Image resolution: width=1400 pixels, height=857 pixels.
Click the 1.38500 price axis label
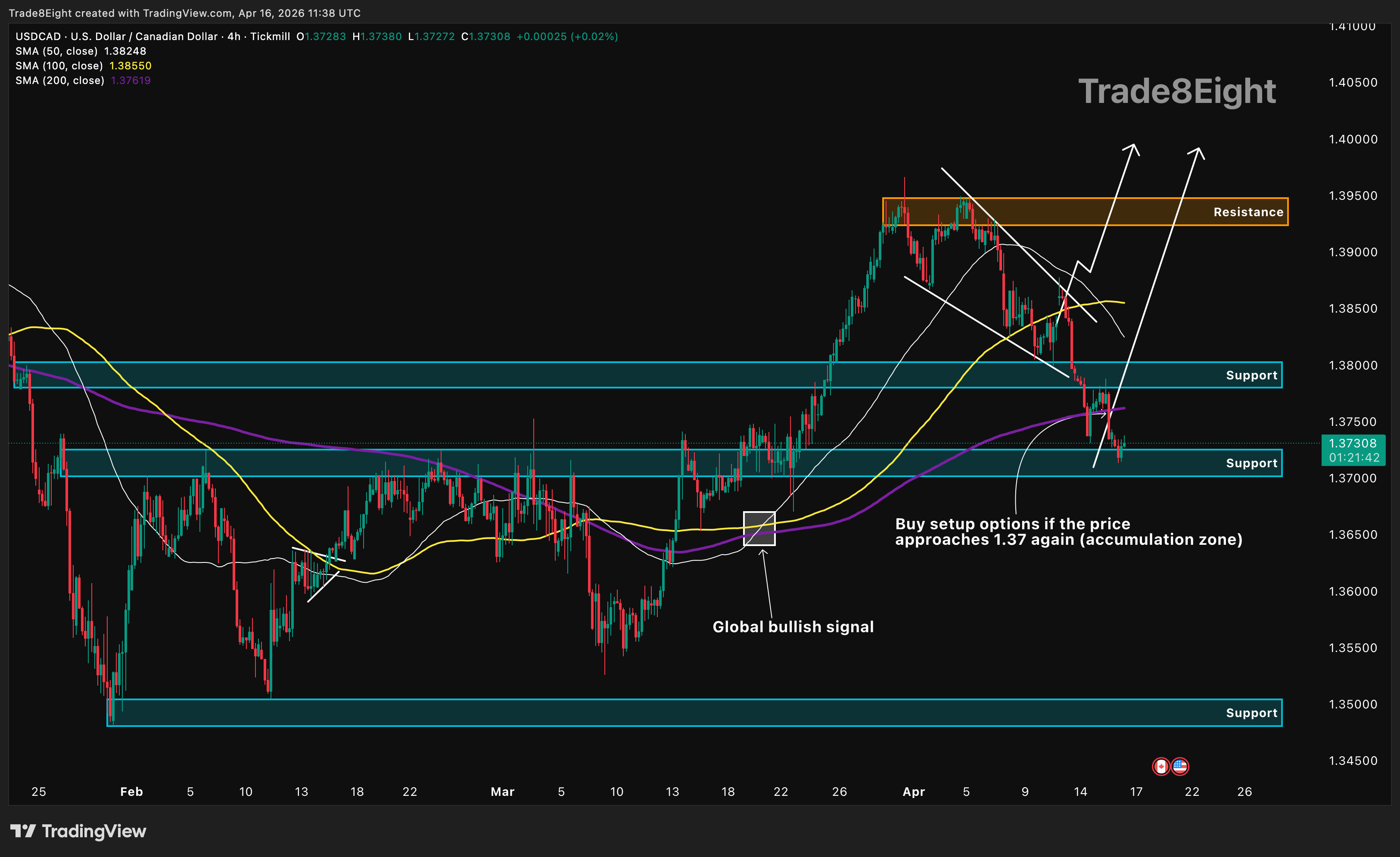[1353, 308]
